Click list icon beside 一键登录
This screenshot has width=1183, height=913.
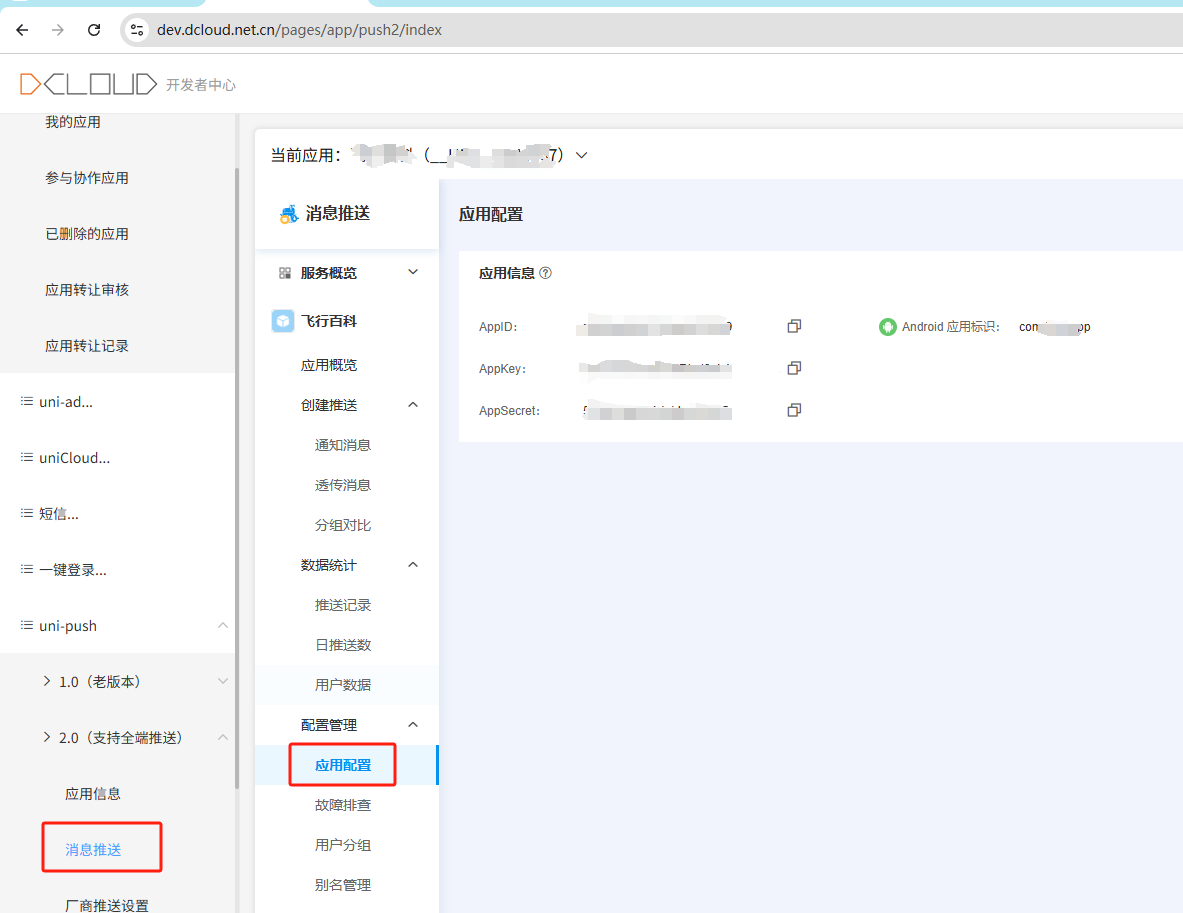coord(26,569)
